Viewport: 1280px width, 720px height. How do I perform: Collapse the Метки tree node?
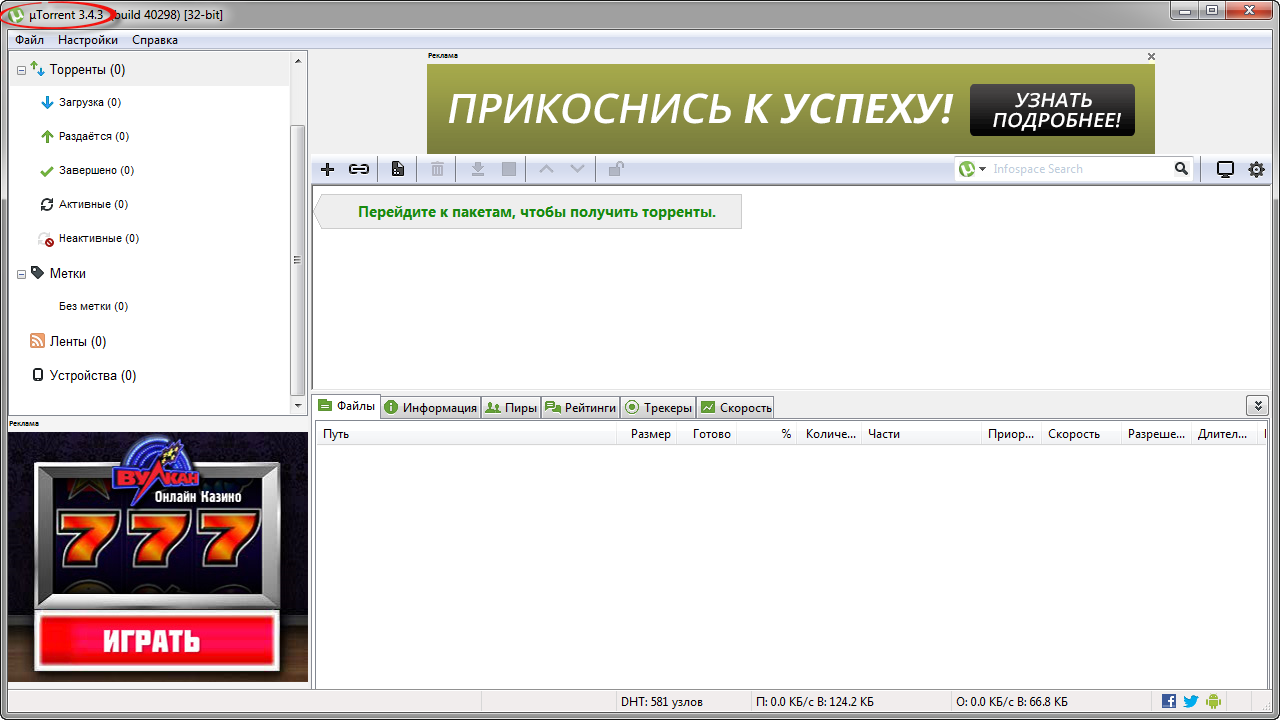21,274
